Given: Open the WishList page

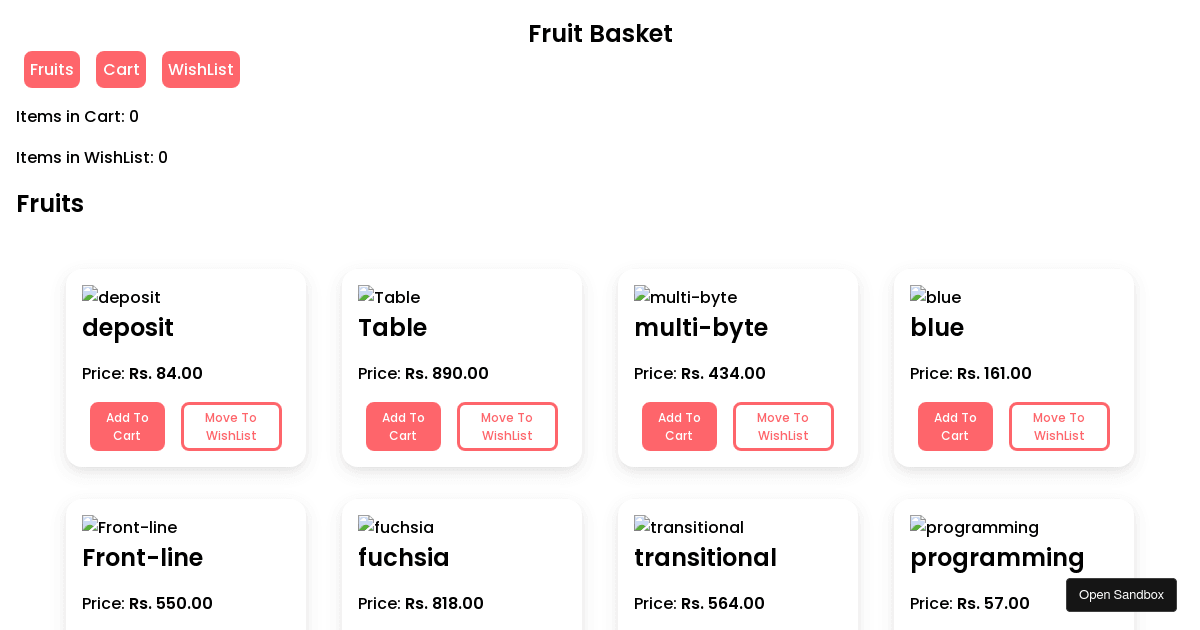Looking at the screenshot, I should coord(200,69).
